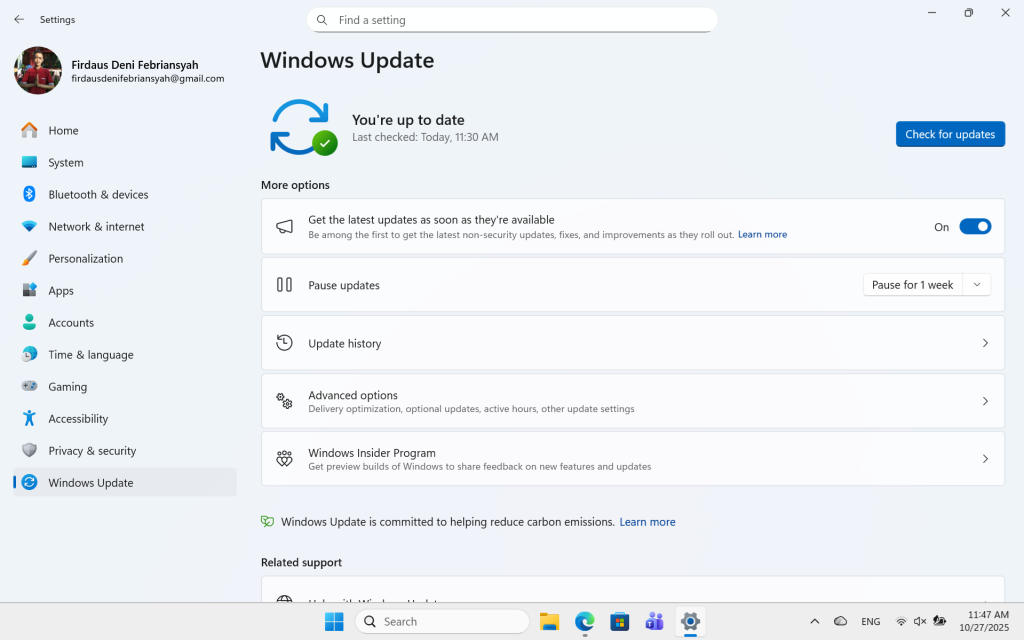Viewport: 1024px width, 640px height.
Task: Click the Privacy & security shield icon
Action: 29,450
